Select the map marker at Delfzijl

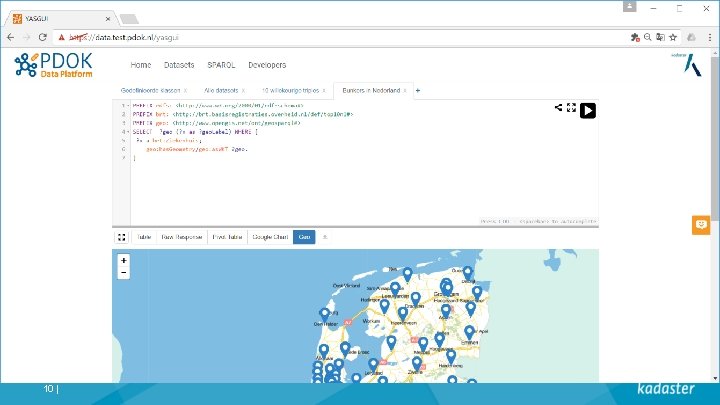(467, 273)
